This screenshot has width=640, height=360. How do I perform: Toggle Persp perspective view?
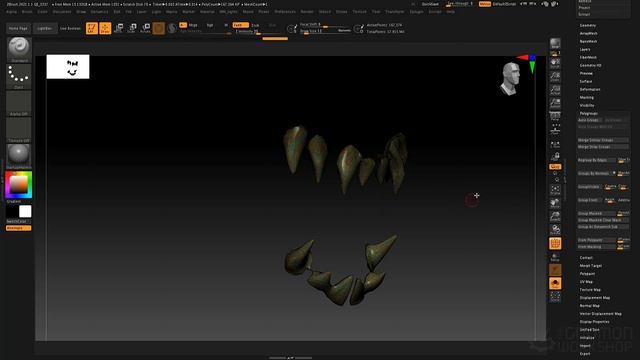click(555, 116)
